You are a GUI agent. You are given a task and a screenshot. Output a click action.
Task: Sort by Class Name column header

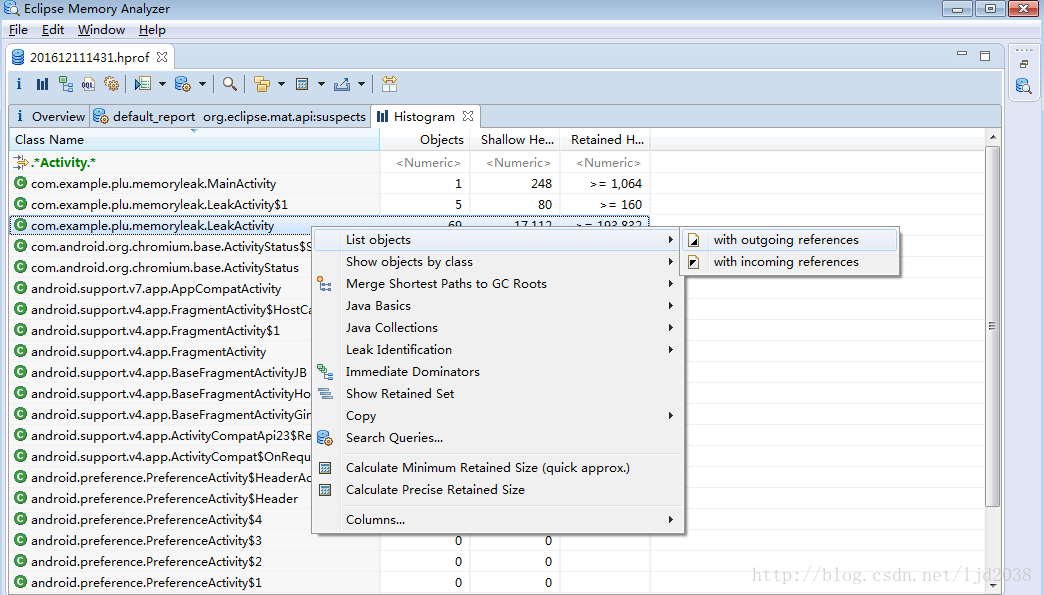pyautogui.click(x=194, y=140)
